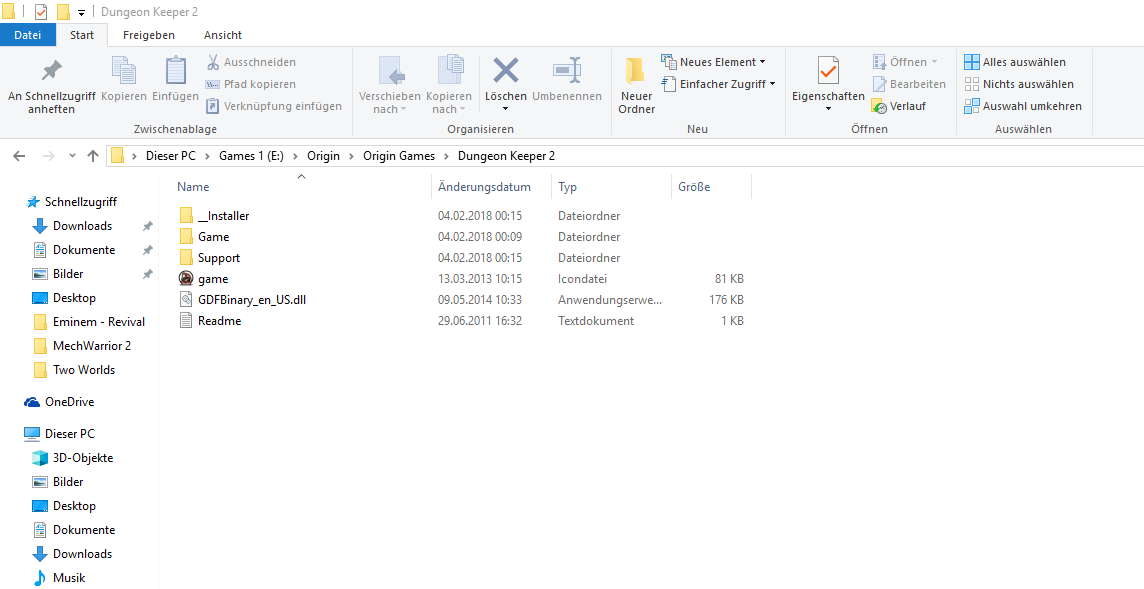Click Verknüpfung einfügen
Screen dimensions: 1144x589
point(274,106)
